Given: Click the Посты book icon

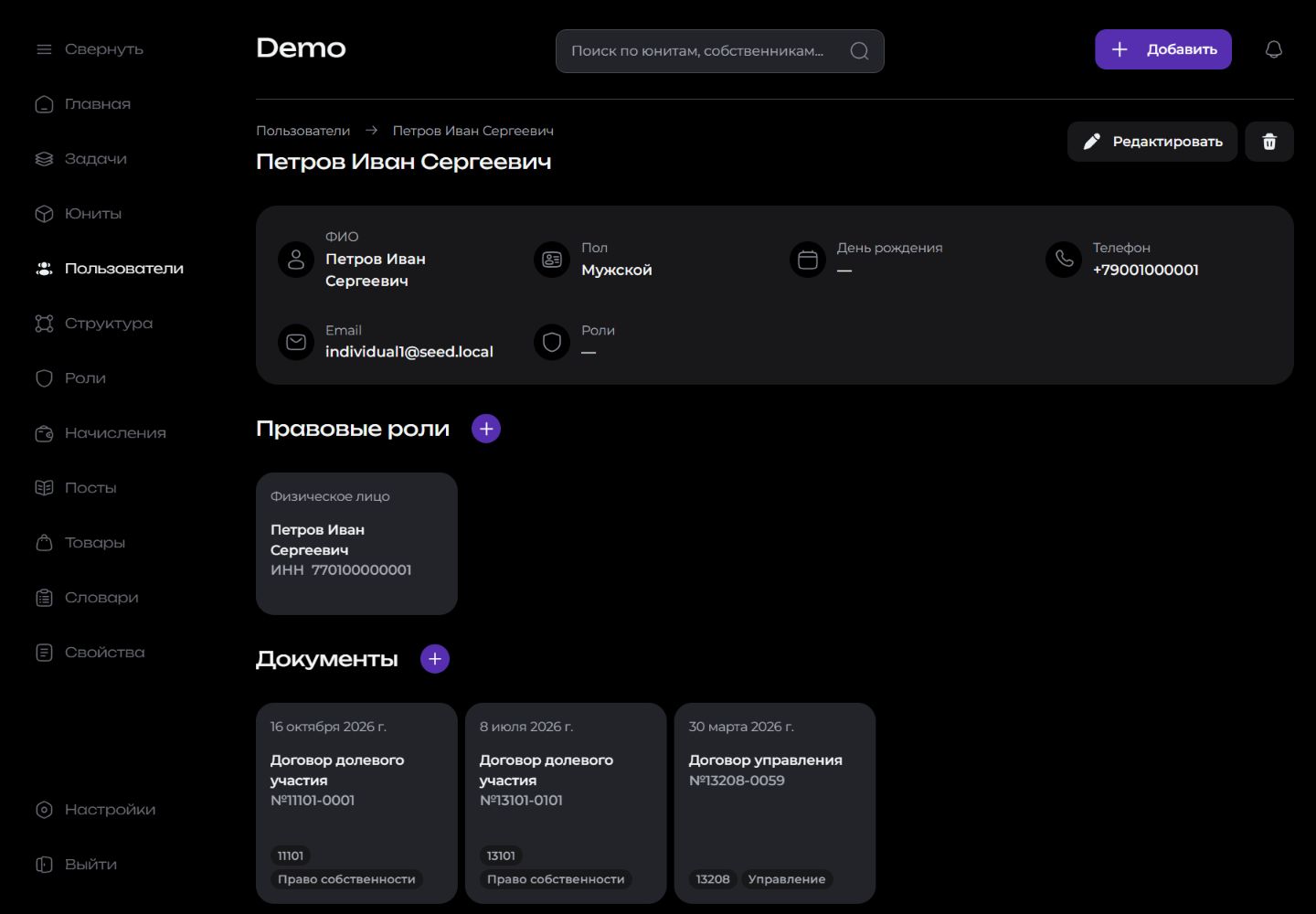Looking at the screenshot, I should (x=44, y=488).
